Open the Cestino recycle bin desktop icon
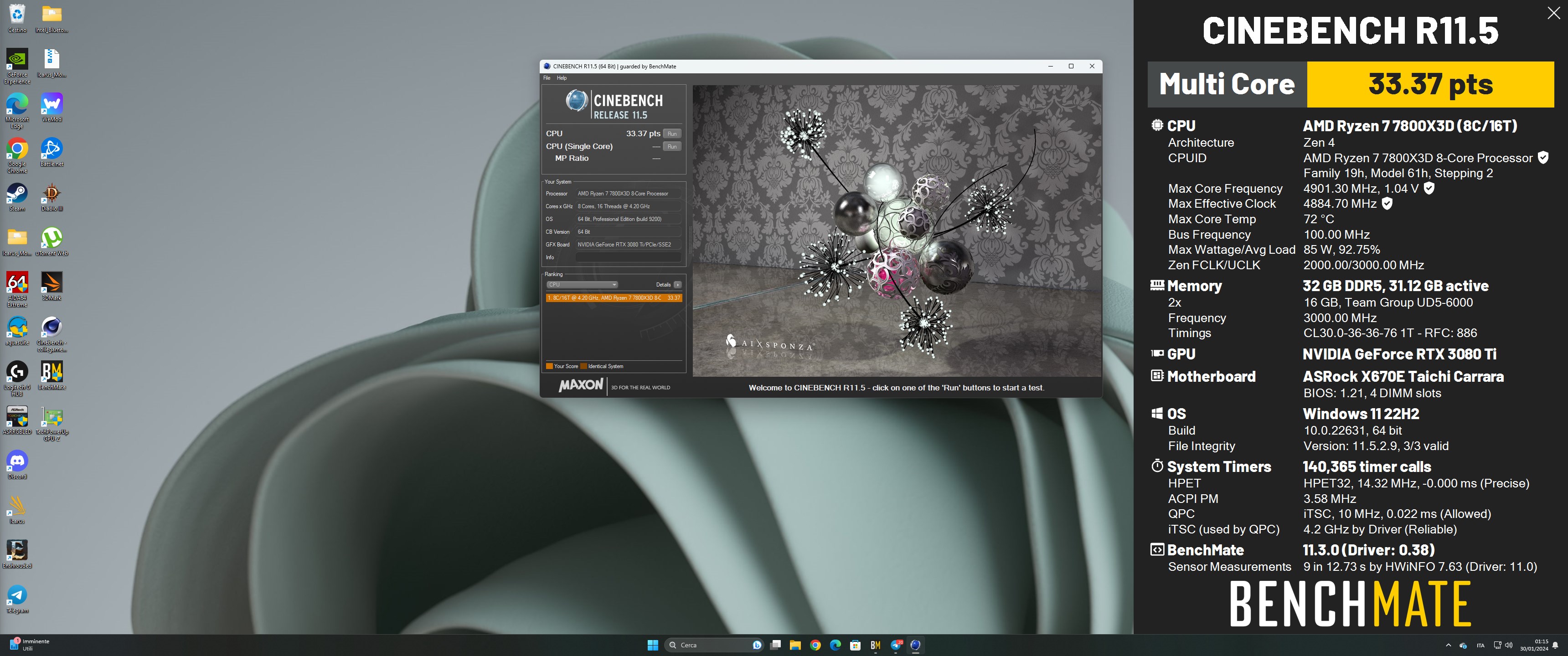Image resolution: width=1568 pixels, height=656 pixels. pos(17,18)
